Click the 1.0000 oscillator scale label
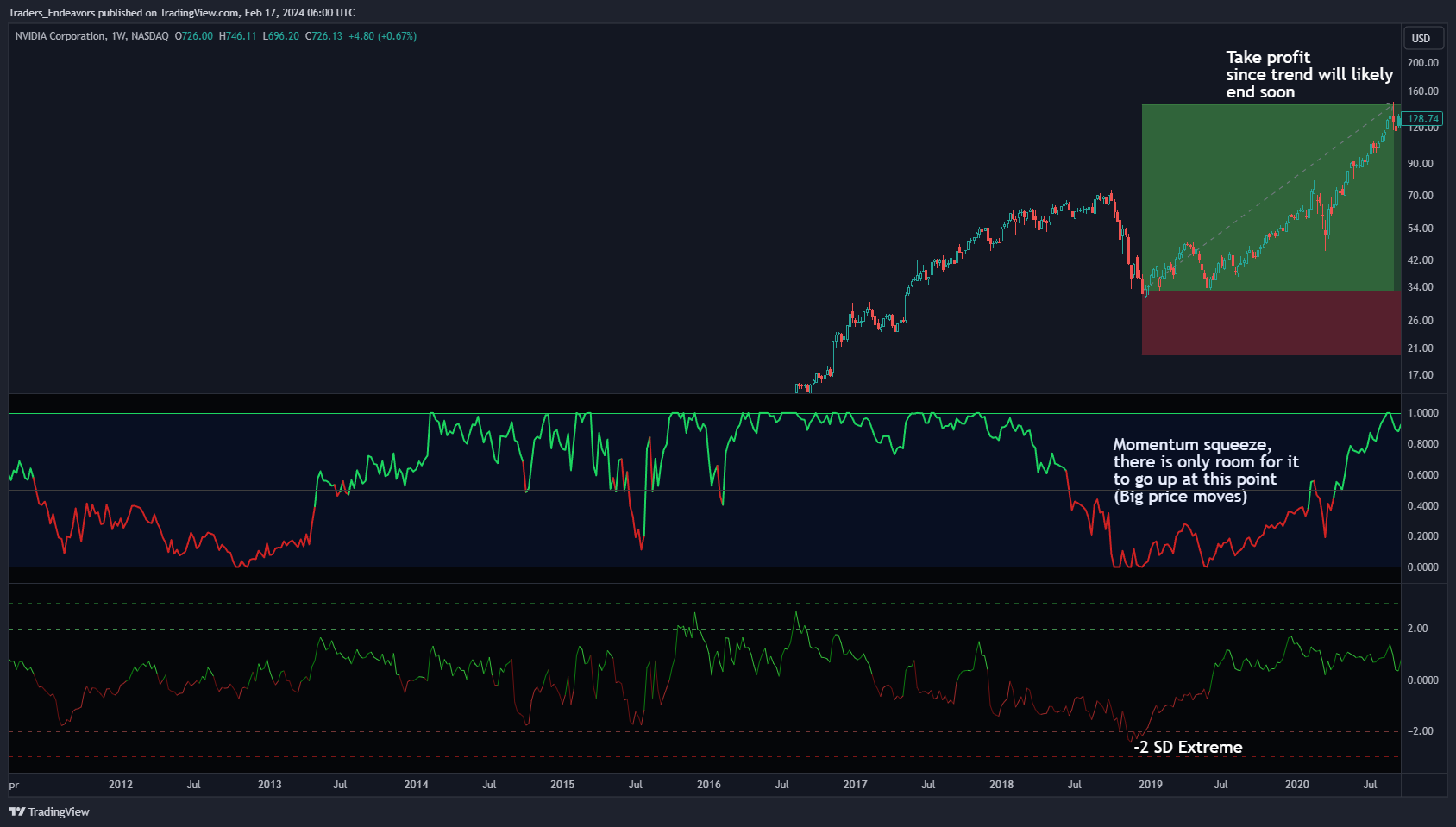Image resolution: width=1456 pixels, height=827 pixels. click(1423, 413)
